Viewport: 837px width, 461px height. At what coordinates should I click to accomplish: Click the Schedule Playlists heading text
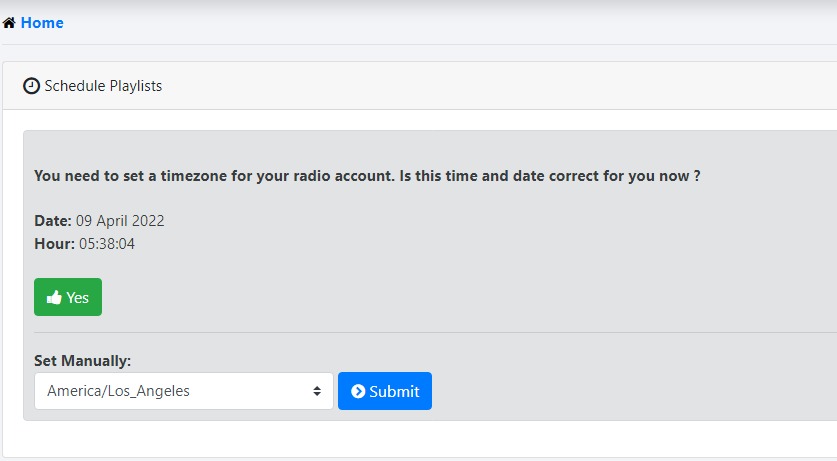pos(103,86)
